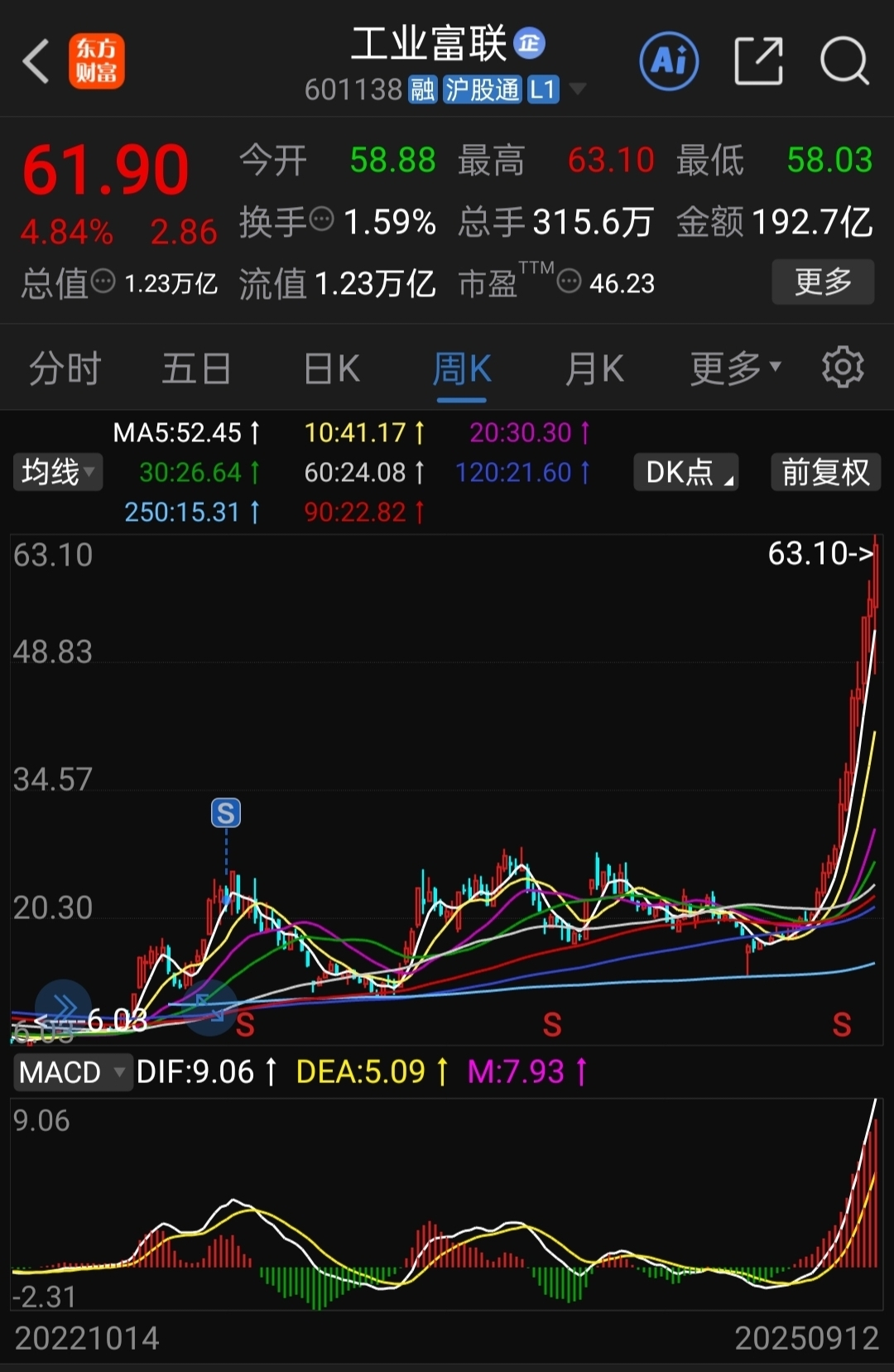Tap the red 90:22.82 moving average value

click(364, 512)
